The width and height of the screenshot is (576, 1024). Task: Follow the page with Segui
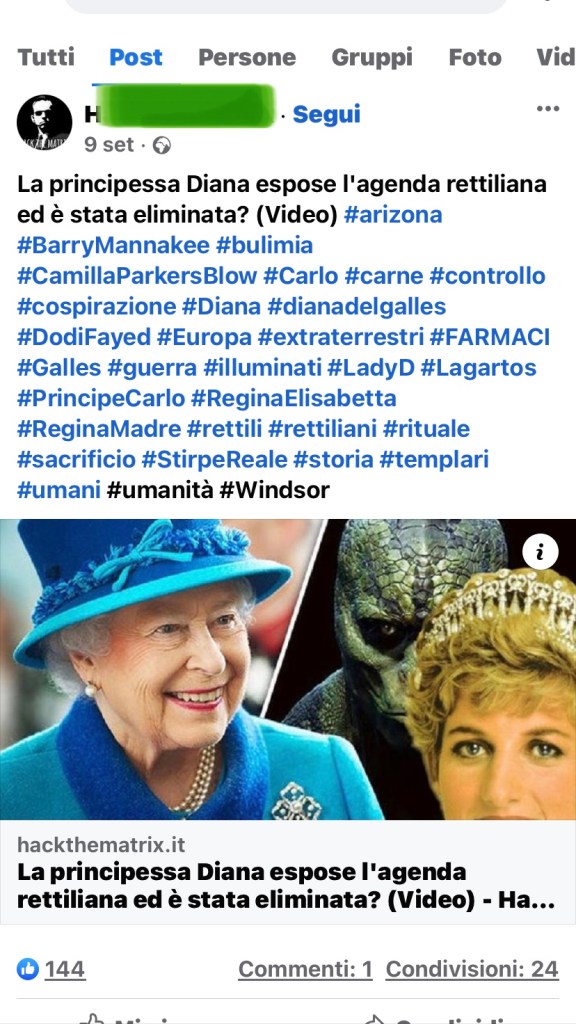pos(327,114)
